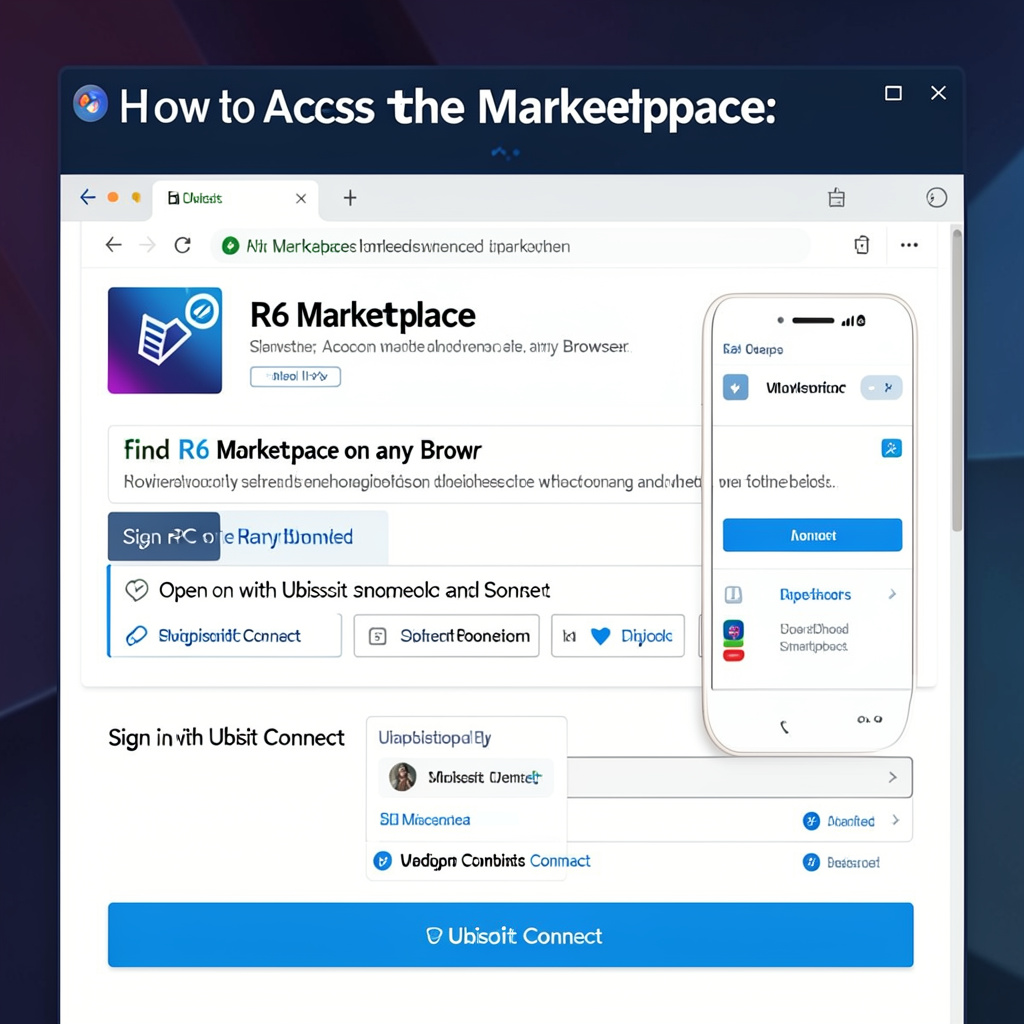Click the calendar icon in tab bar
The height and width of the screenshot is (1024, 1024).
pos(837,198)
